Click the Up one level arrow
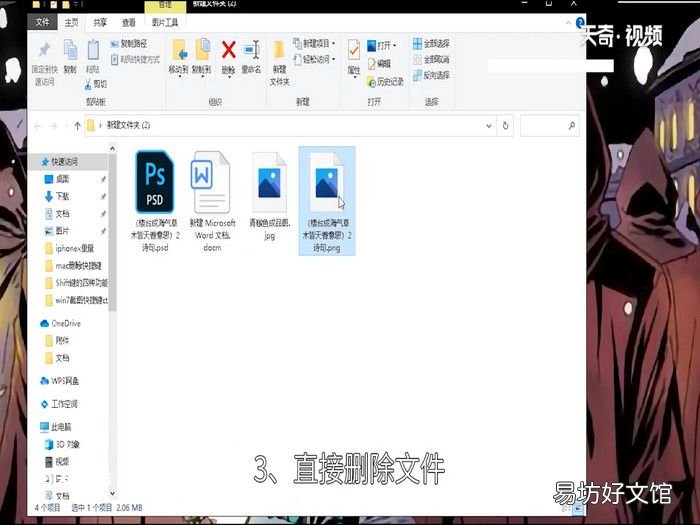Viewport: 700px width, 525px height. pos(77,126)
